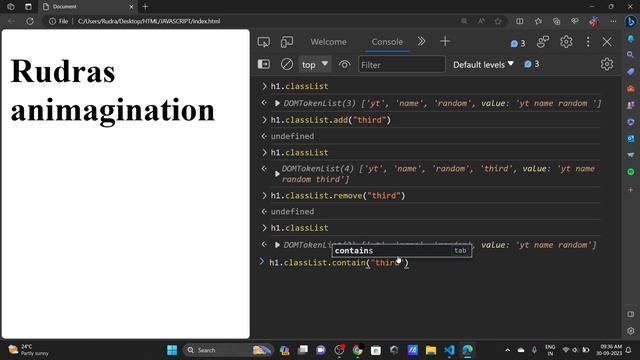
Task: Open console settings gear
Action: click(607, 64)
